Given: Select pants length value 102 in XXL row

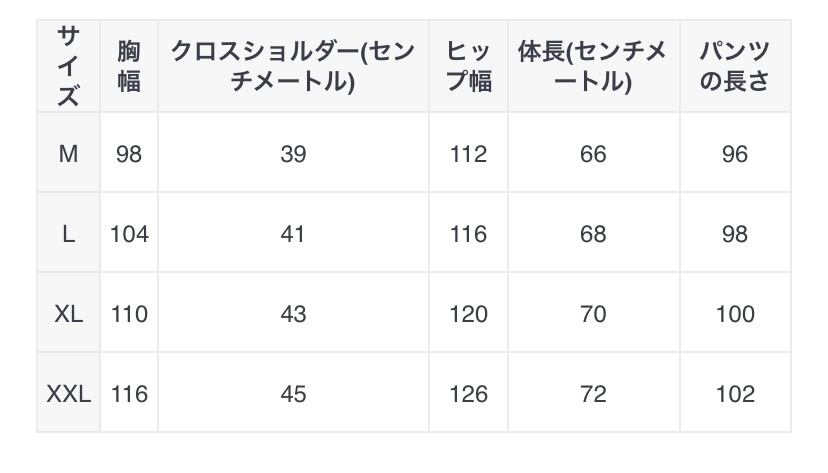Looking at the screenshot, I should click(x=735, y=394).
